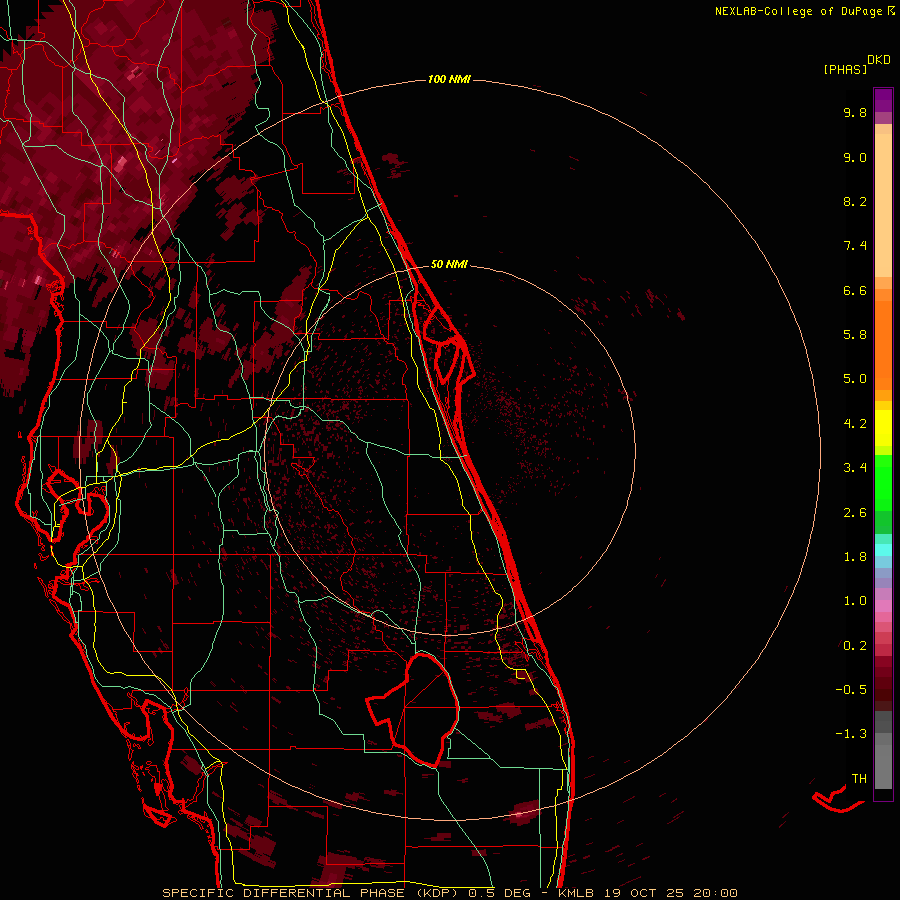Viewport: 900px width, 900px height.
Task: Select the 9.0 value on the scale
Action: pos(855,157)
